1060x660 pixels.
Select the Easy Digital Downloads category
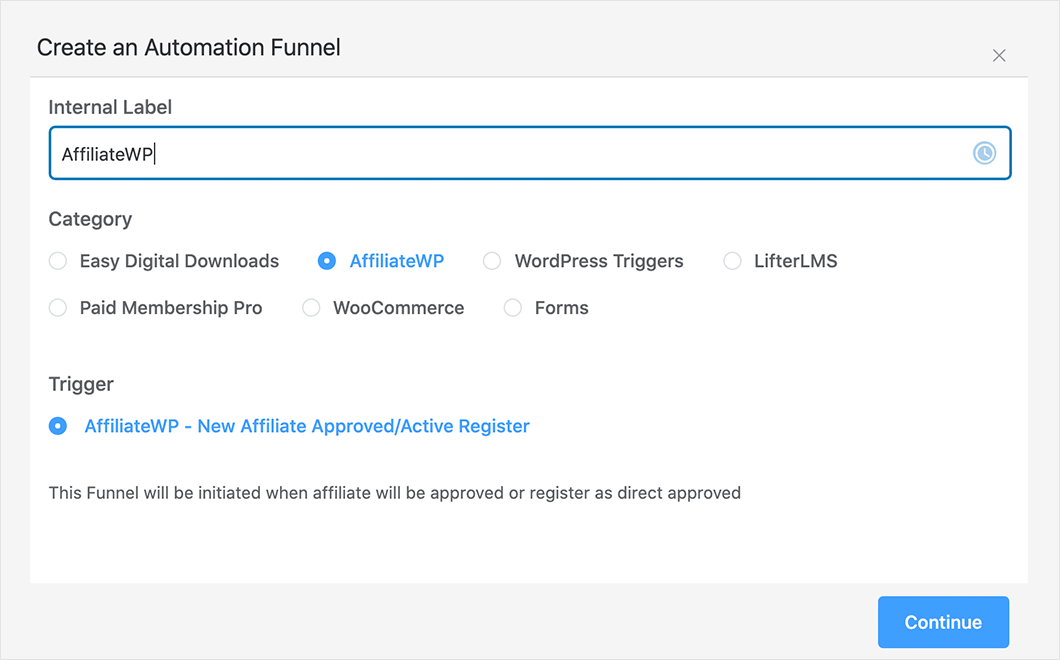[58, 260]
